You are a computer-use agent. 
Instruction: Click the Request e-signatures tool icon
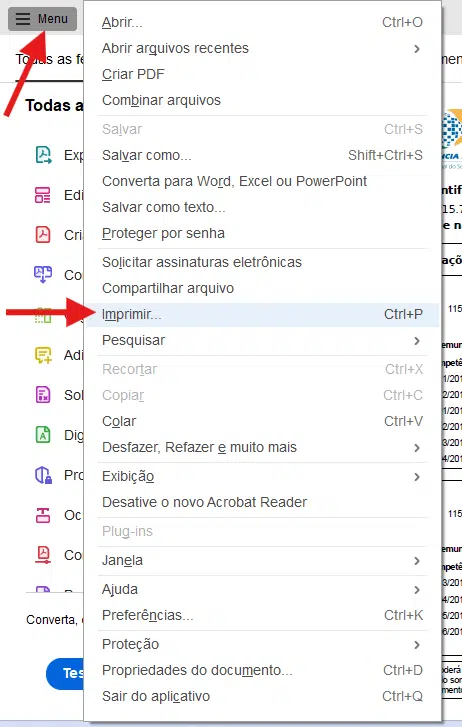click(x=43, y=395)
